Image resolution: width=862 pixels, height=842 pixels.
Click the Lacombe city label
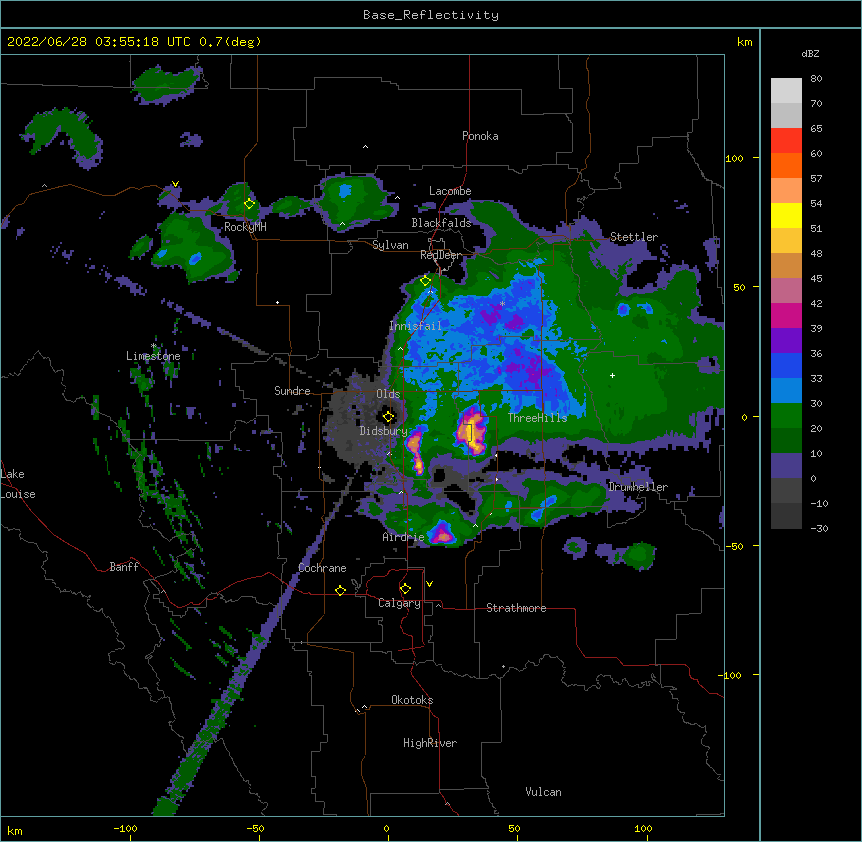450,191
